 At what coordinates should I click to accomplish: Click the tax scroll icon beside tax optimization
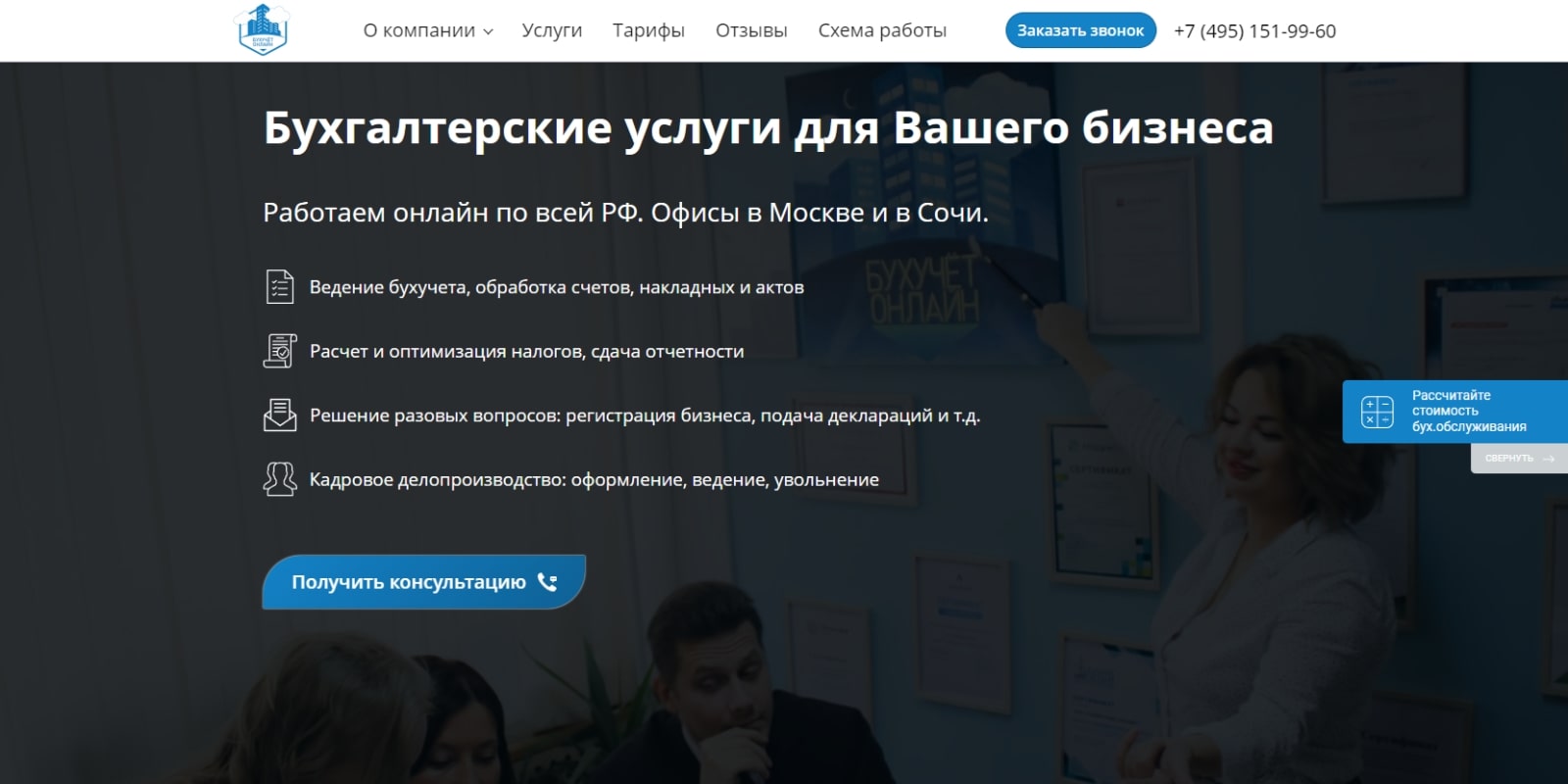pyautogui.click(x=280, y=351)
